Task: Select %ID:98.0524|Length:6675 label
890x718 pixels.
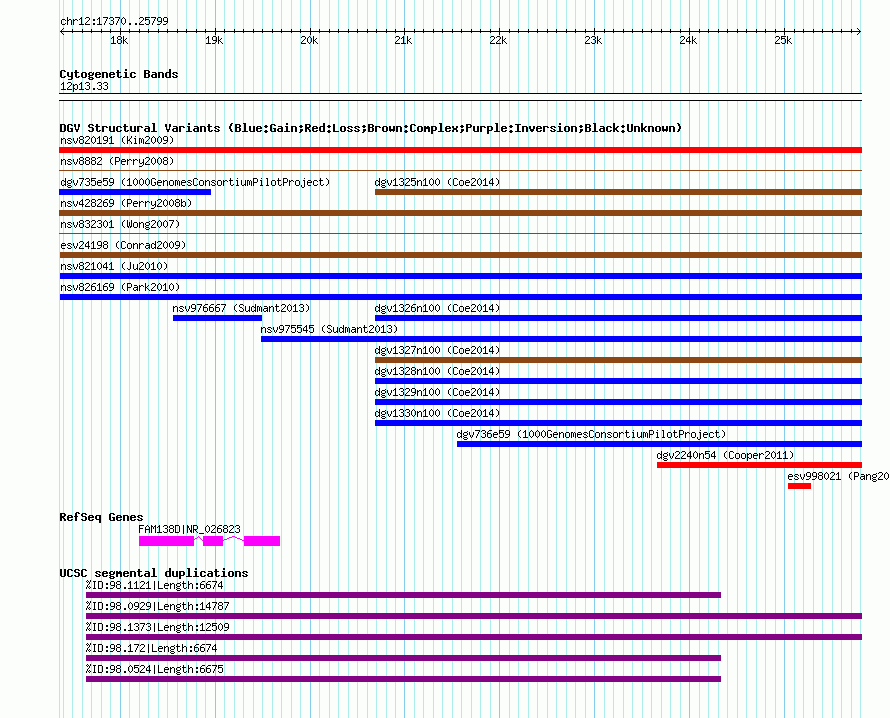Action: [154, 669]
